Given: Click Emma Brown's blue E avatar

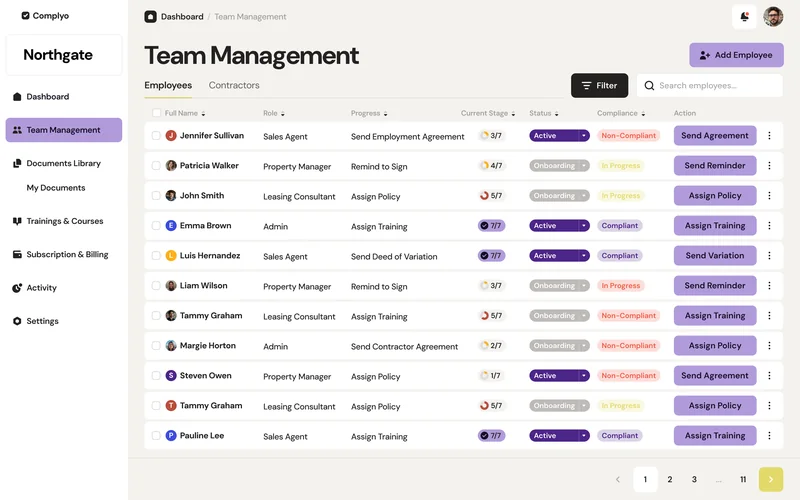Looking at the screenshot, I should 171,226.
